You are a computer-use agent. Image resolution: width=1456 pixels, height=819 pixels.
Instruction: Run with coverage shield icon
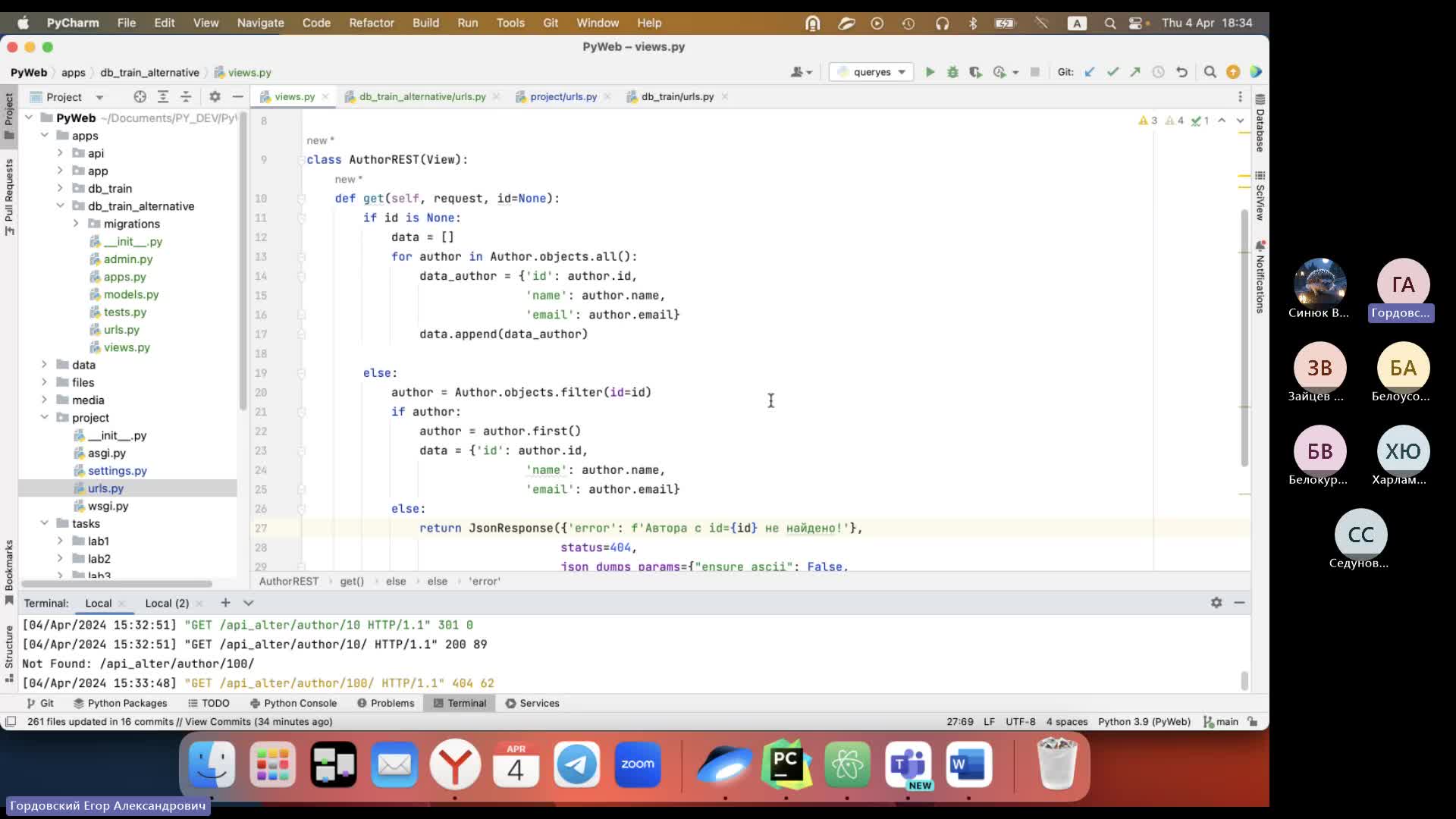point(975,72)
